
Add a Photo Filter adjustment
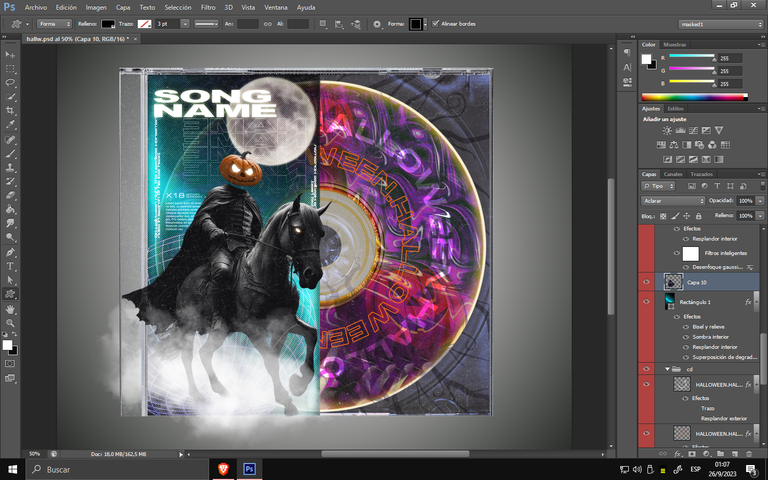[699, 145]
